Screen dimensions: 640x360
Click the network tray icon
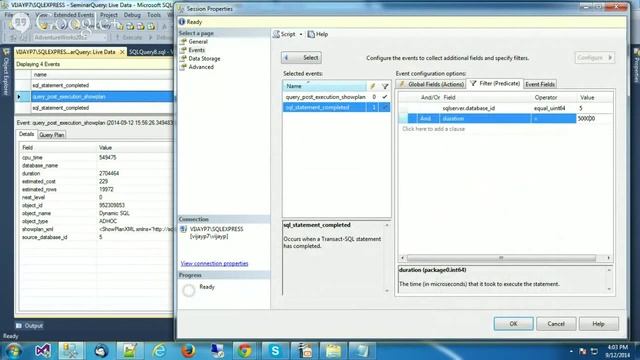point(594,351)
